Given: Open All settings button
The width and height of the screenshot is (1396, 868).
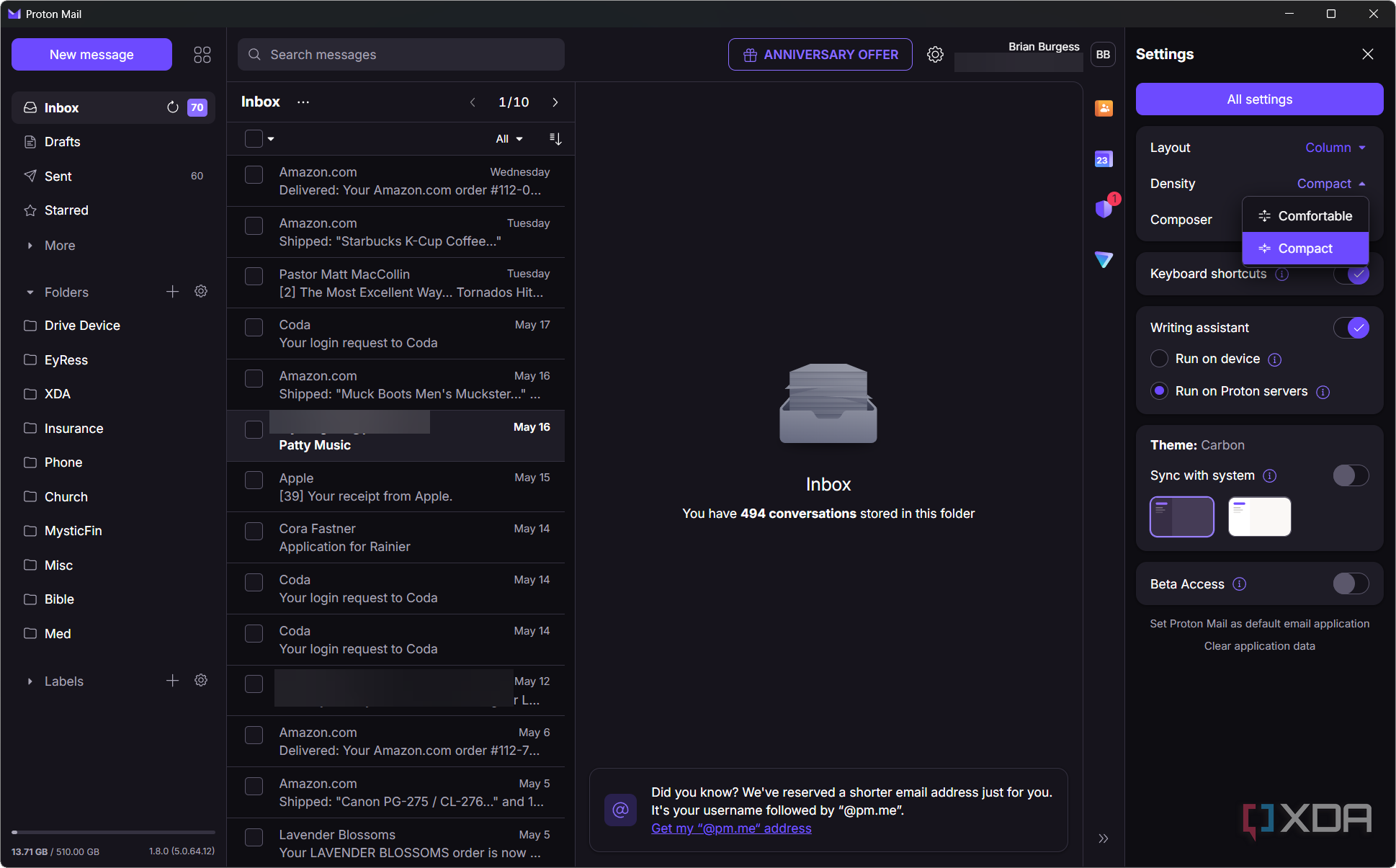Looking at the screenshot, I should 1259,99.
